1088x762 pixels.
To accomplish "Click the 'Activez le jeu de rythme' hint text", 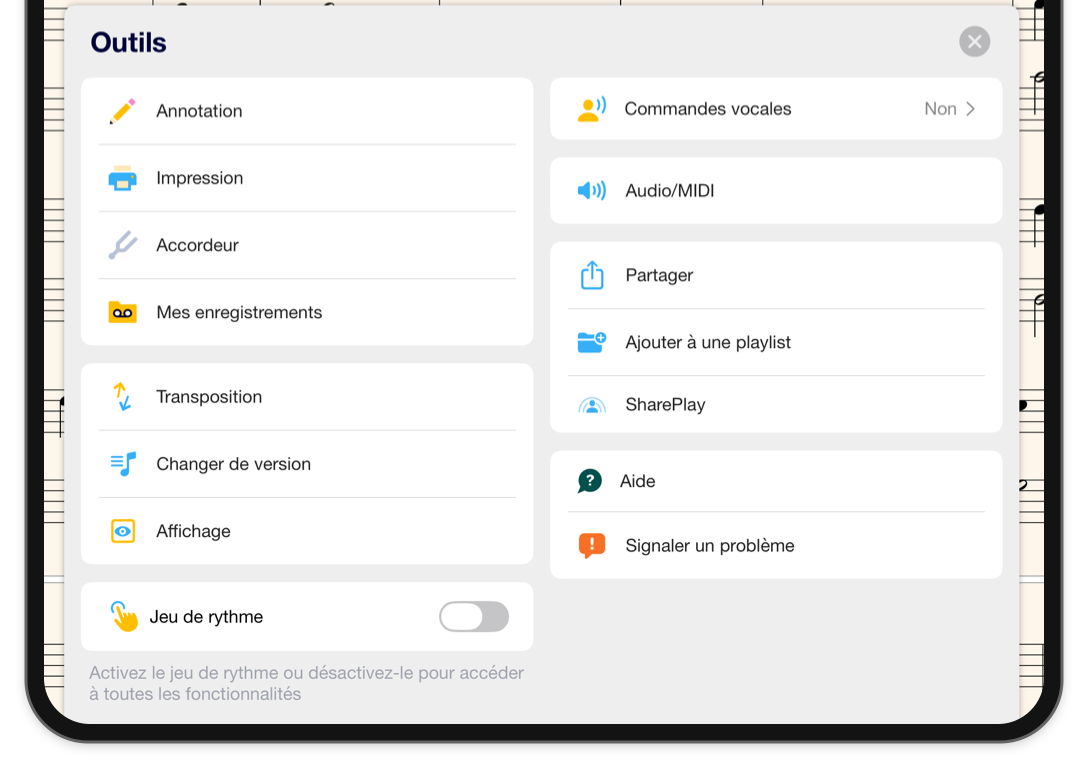I will pos(306,684).
